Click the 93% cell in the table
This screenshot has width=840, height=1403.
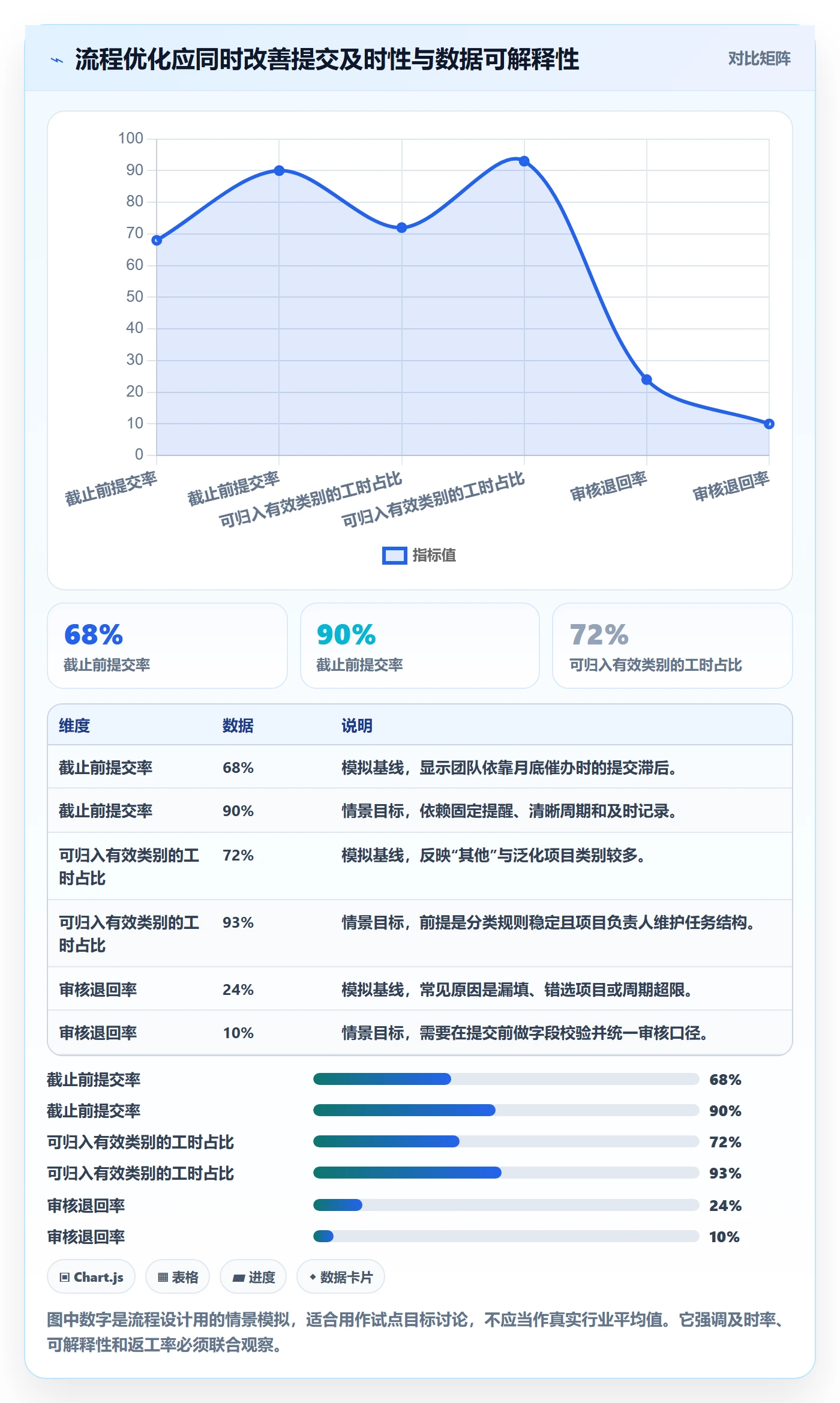[x=238, y=922]
